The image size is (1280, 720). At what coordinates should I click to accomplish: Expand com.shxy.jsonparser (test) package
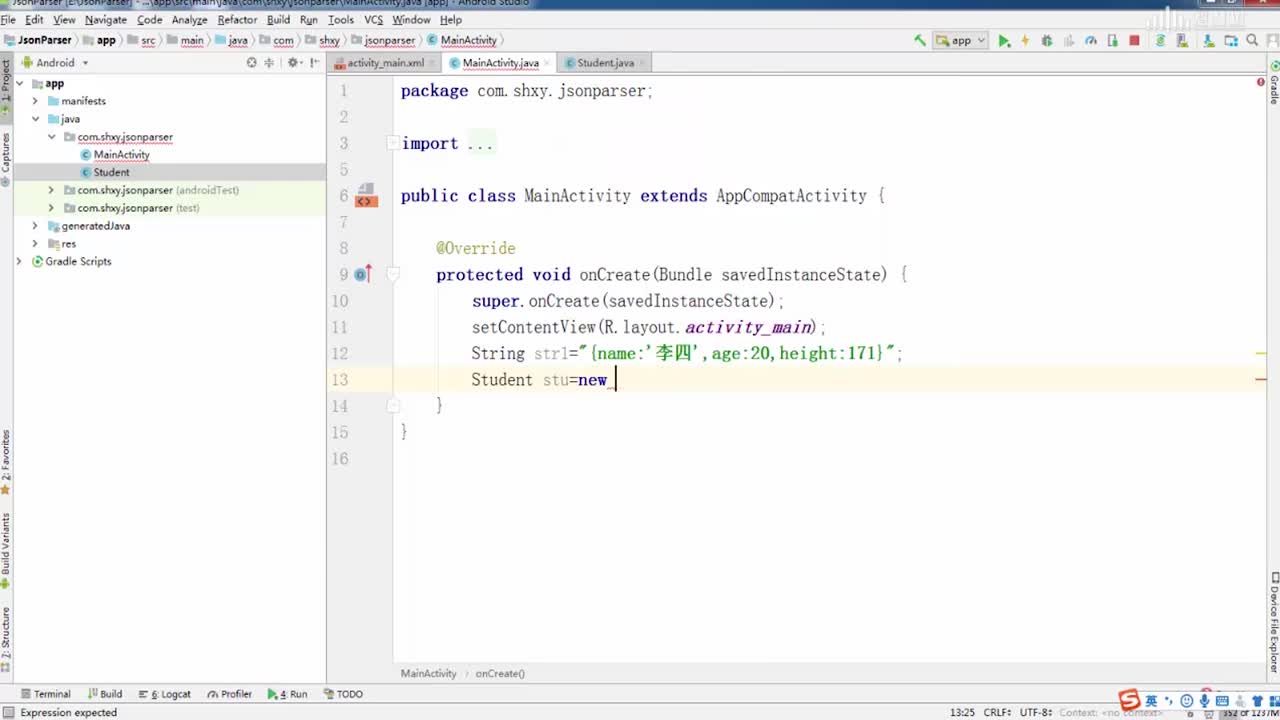52,208
